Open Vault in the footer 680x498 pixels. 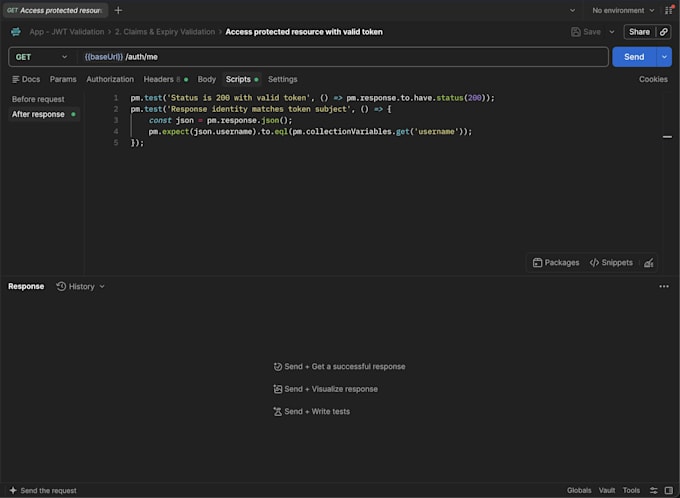[607, 490]
